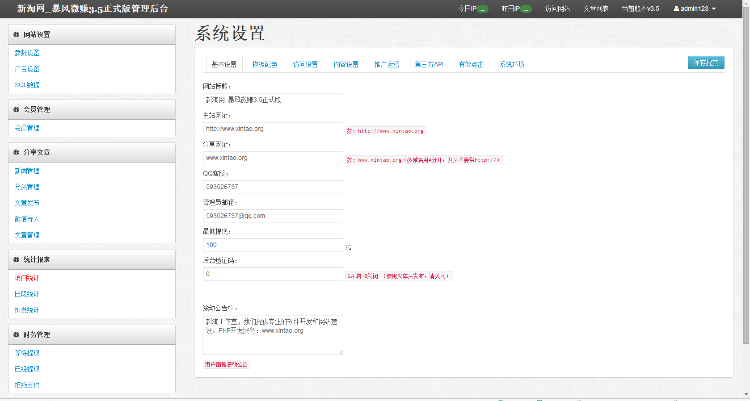The width and height of the screenshot is (750, 401).
Task: Click the share URL field containing www.xintao.org
Action: [273, 158]
